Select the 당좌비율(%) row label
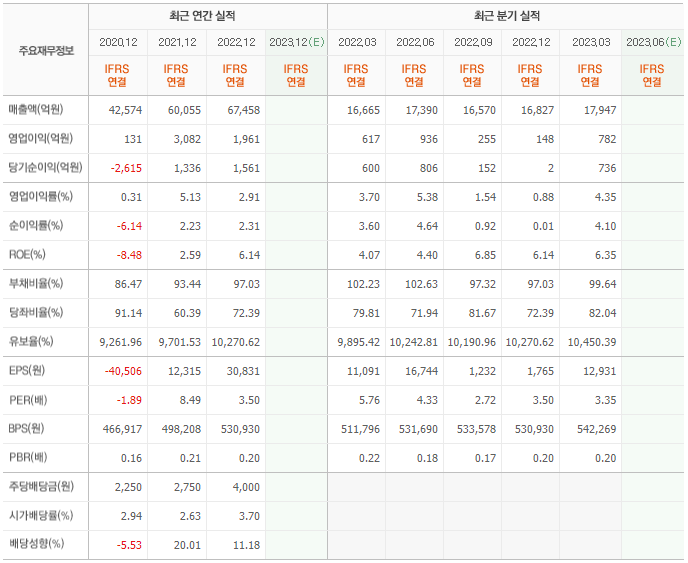The height and width of the screenshot is (563, 688). click(x=36, y=312)
